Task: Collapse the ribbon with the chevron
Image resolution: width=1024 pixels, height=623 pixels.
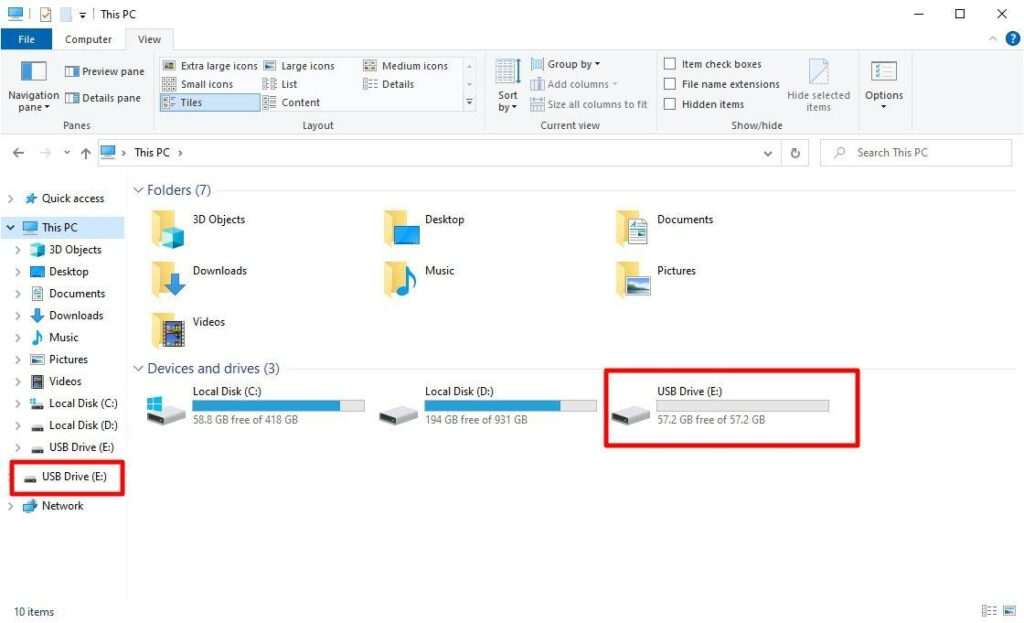Action: click(x=993, y=39)
